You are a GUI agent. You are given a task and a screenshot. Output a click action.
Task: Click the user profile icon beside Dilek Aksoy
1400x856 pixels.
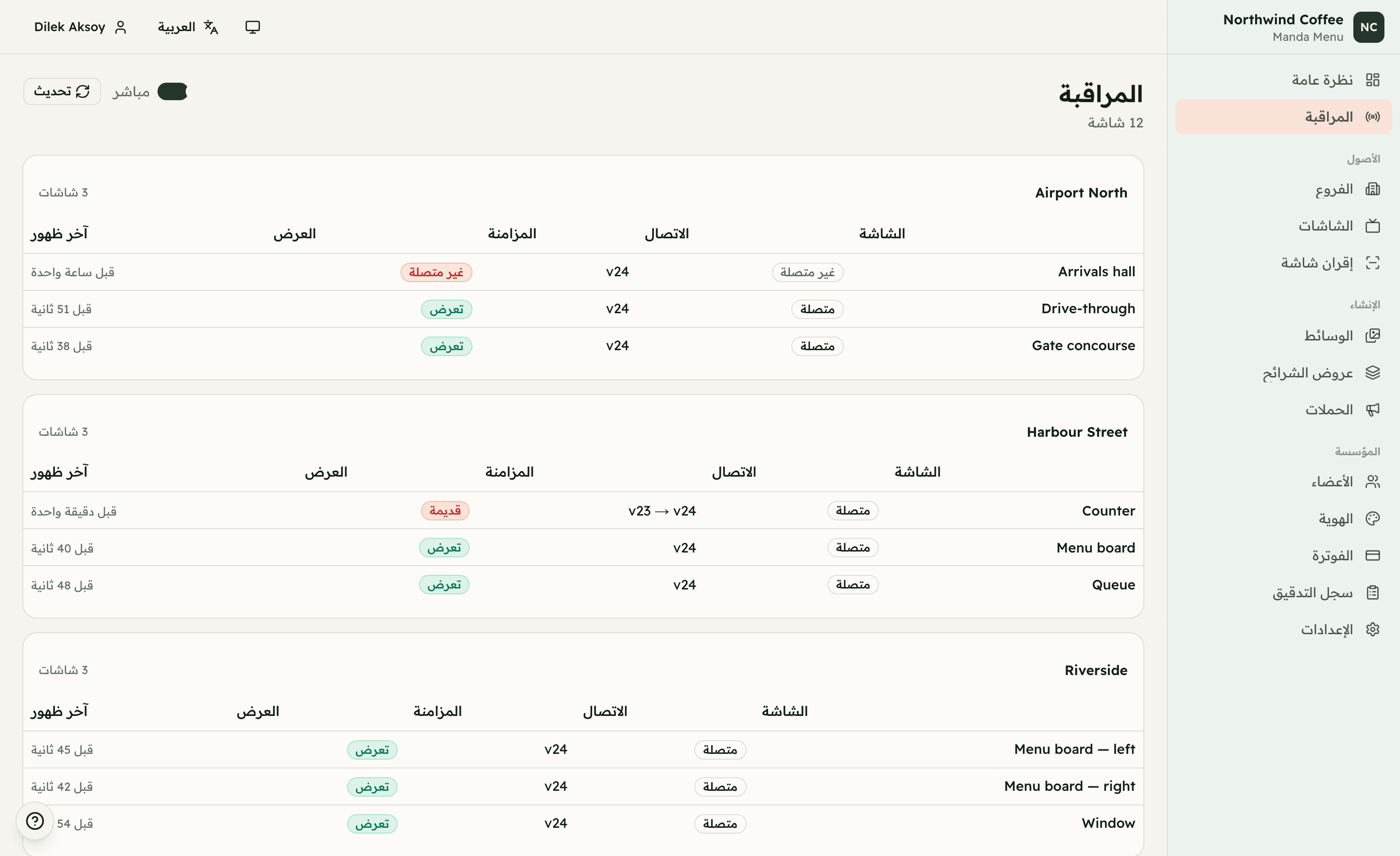pyautogui.click(x=121, y=27)
